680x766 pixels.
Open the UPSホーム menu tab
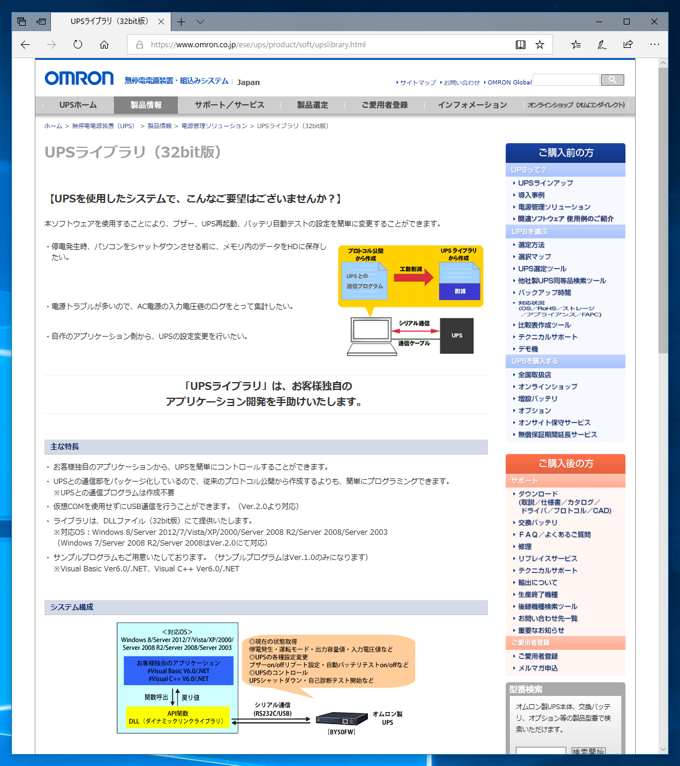pos(78,105)
